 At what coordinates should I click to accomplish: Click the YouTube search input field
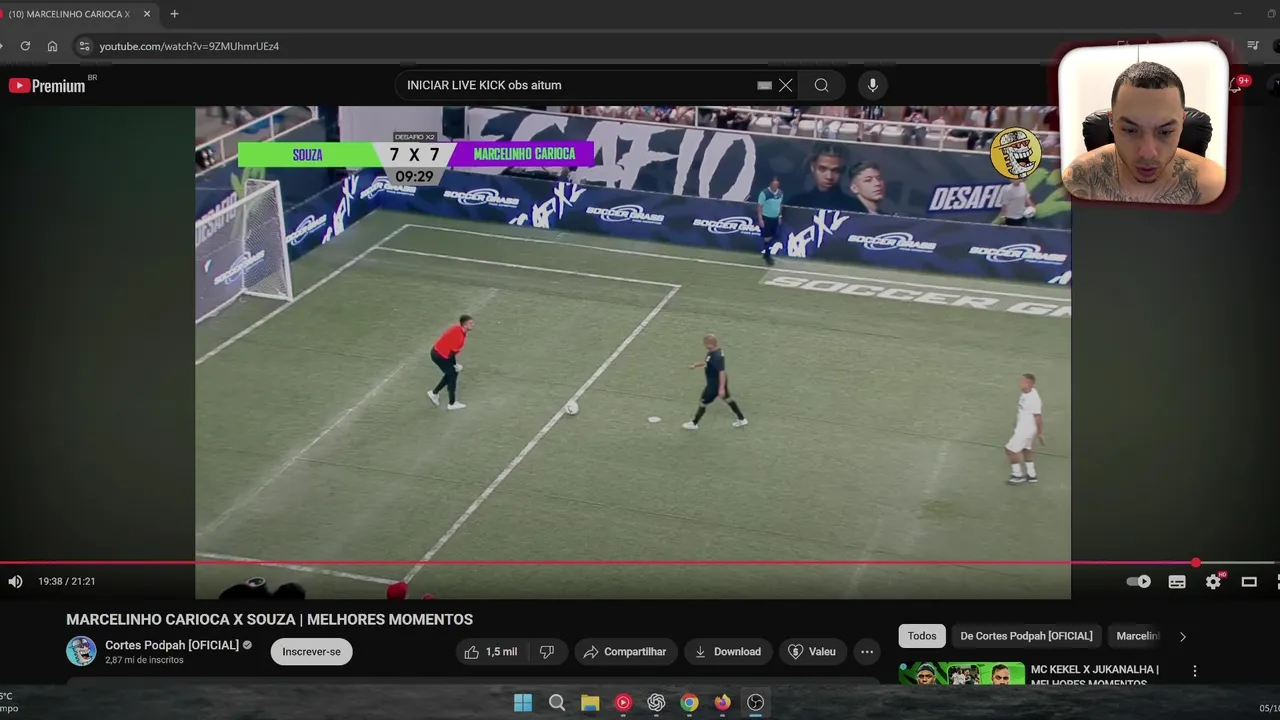(x=575, y=85)
